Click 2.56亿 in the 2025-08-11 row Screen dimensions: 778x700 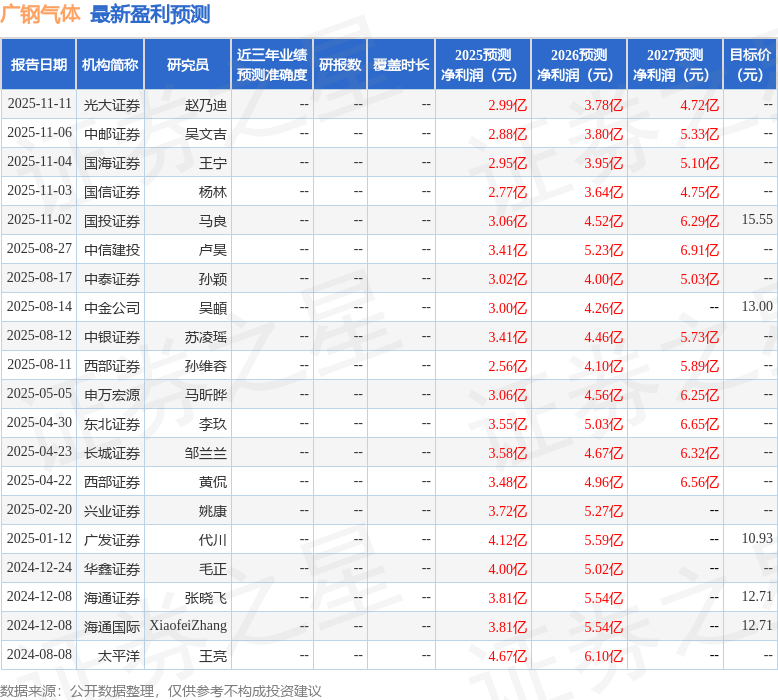[x=507, y=366]
